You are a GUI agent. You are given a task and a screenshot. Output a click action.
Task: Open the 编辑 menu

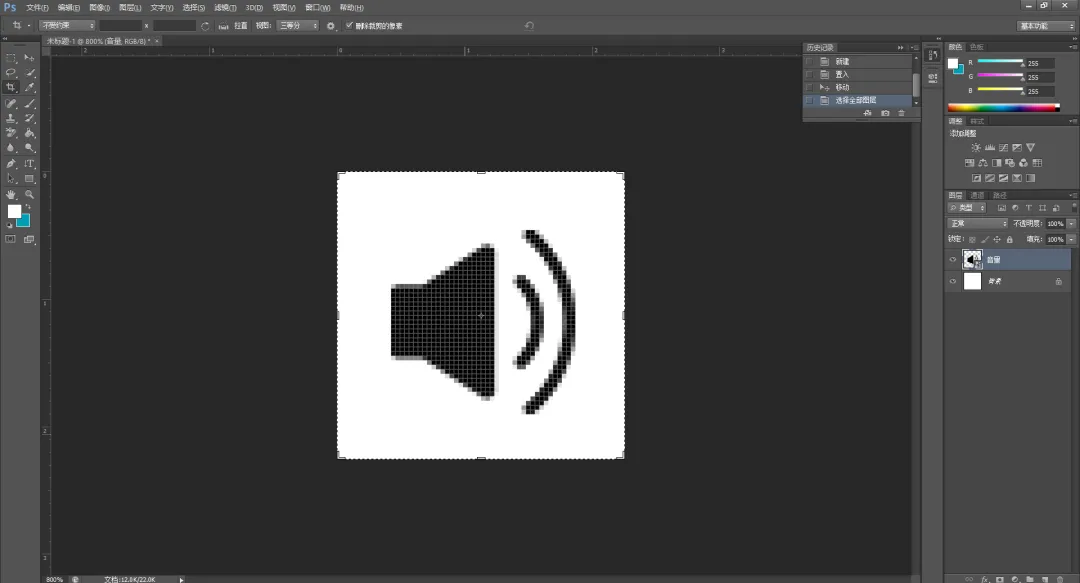(x=69, y=8)
